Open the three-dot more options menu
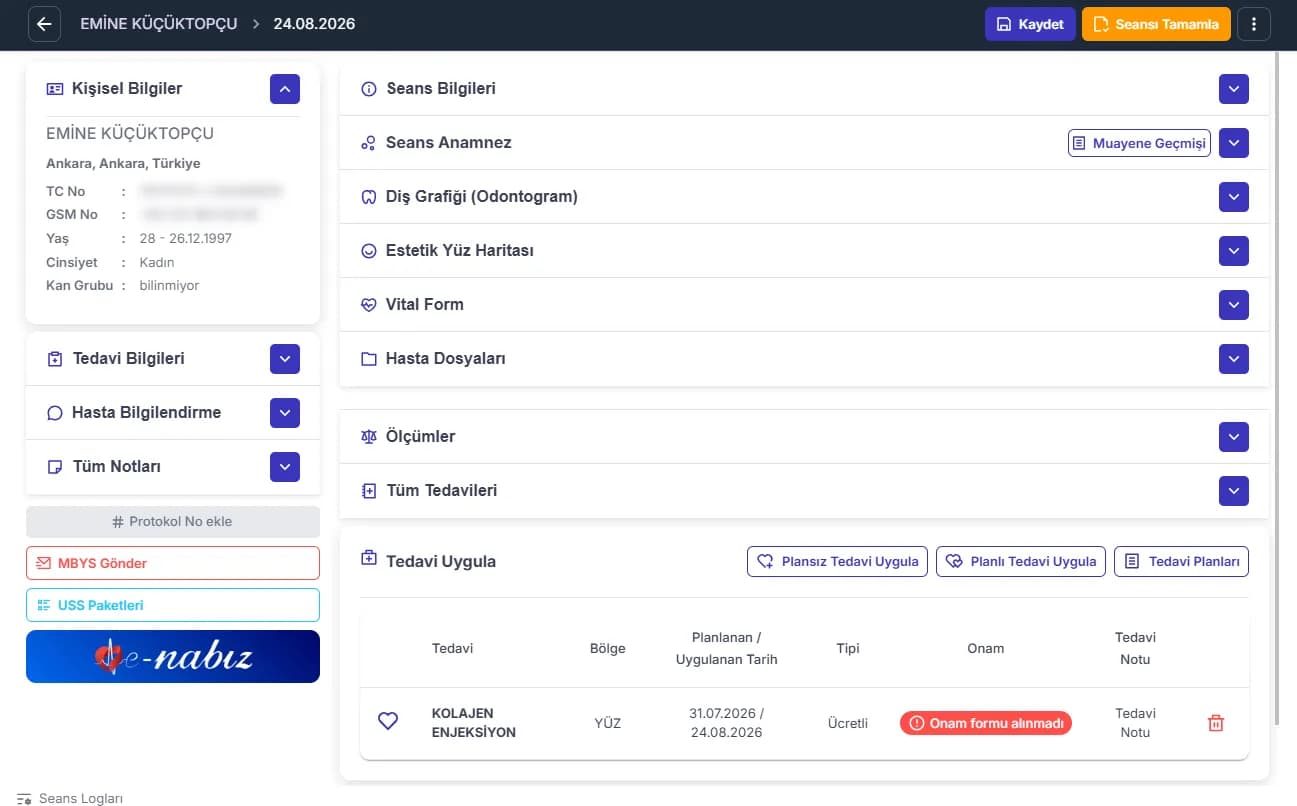Screen dimensions: 1297x806 pyautogui.click(x=1254, y=24)
